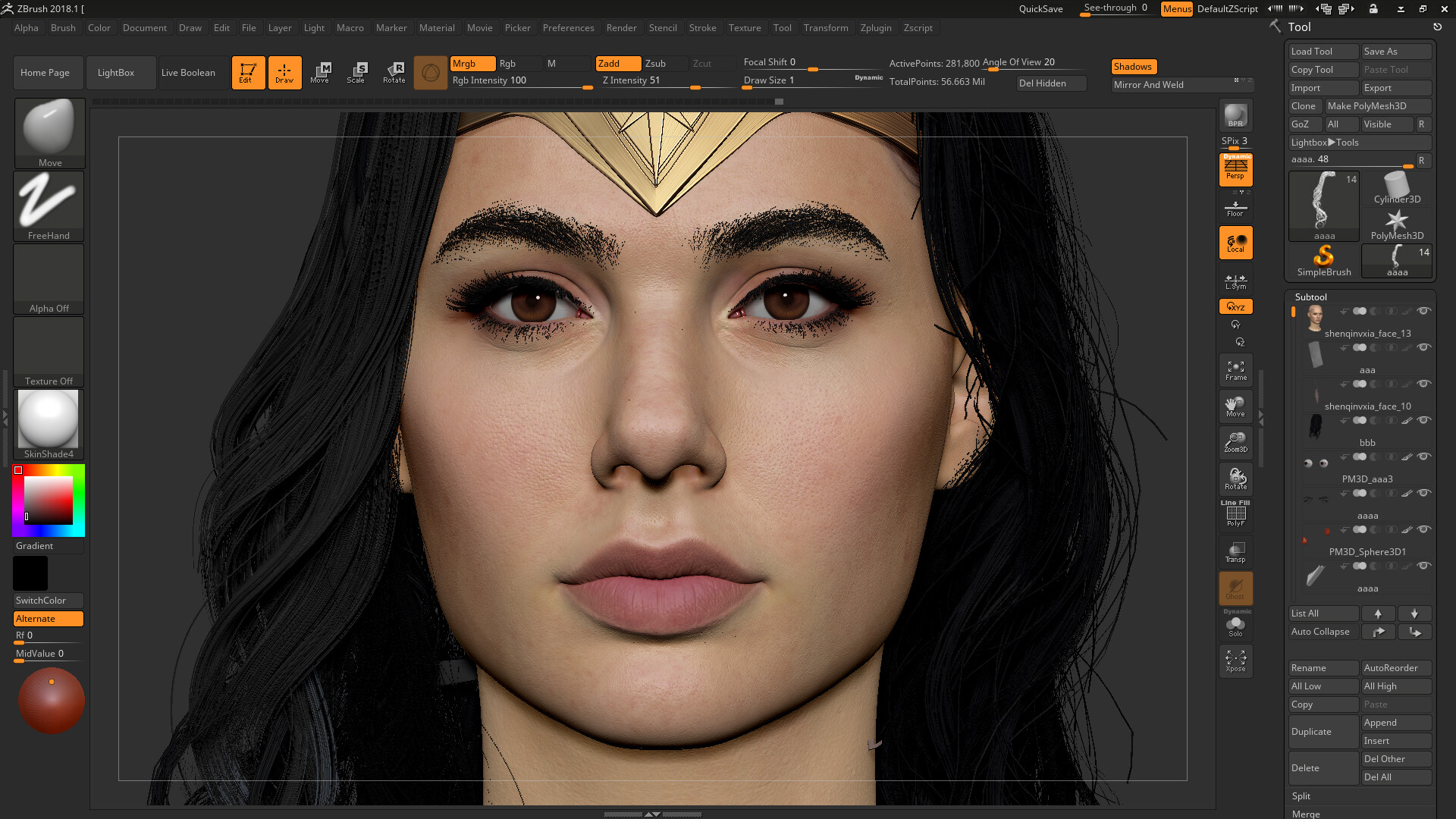The height and width of the screenshot is (819, 1456).
Task: Open the Texture menu
Action: coord(745,28)
